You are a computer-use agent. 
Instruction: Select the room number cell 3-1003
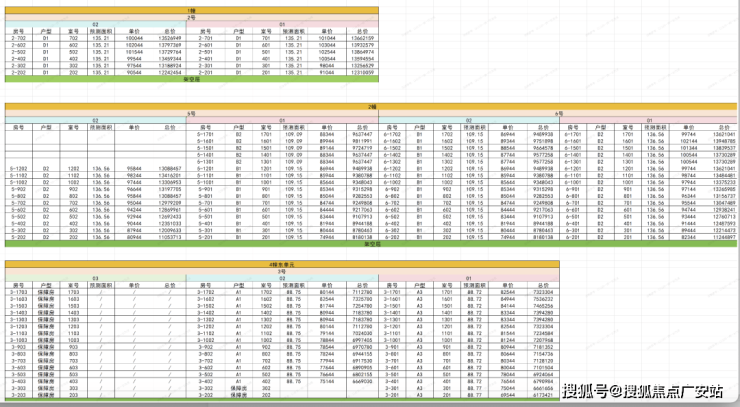(19, 340)
